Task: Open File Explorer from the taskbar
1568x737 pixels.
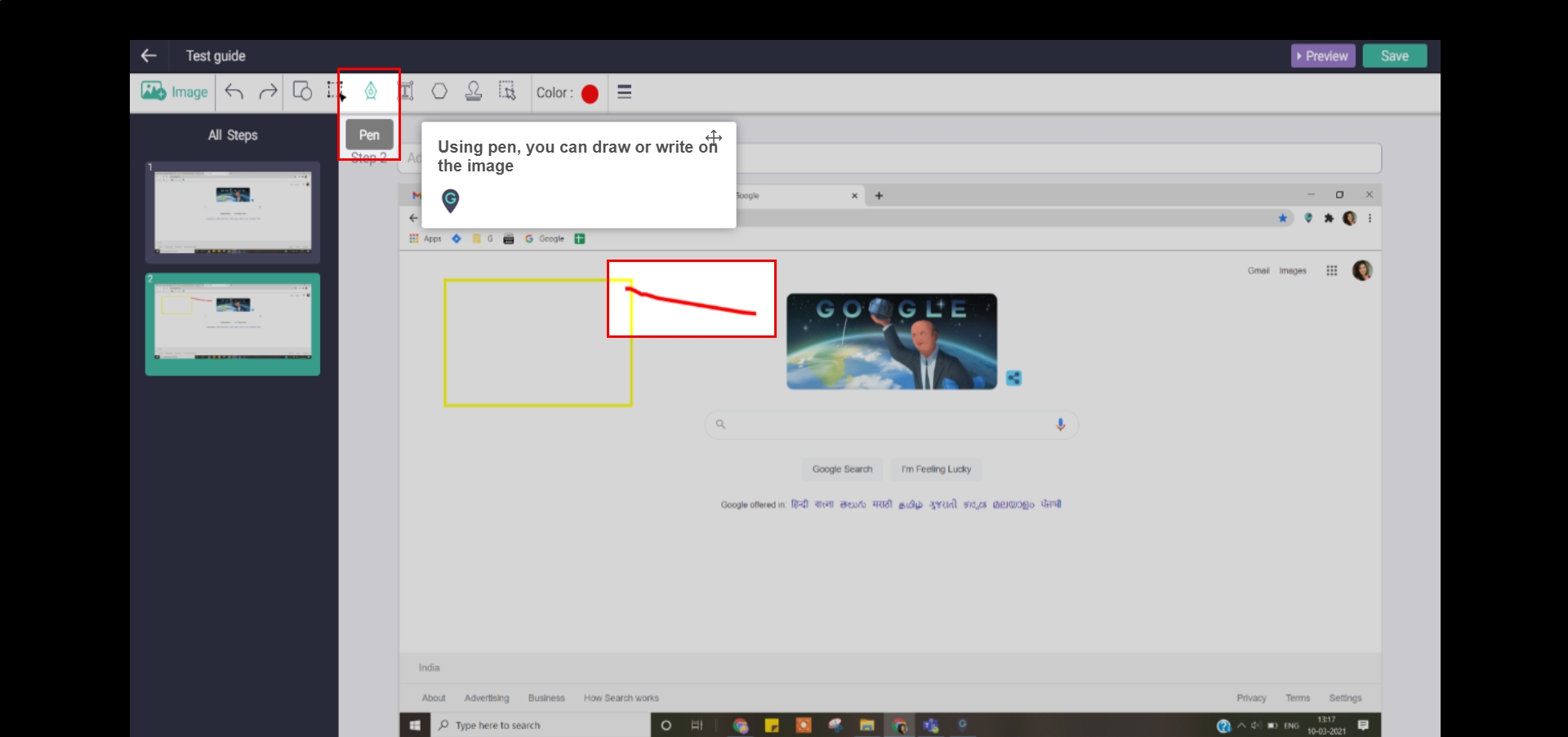Action: (x=866, y=726)
